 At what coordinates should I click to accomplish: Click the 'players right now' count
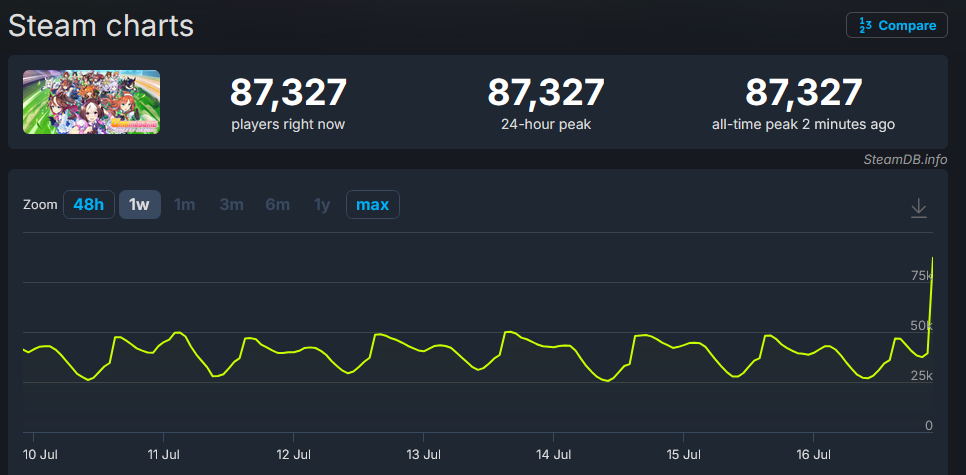[288, 92]
